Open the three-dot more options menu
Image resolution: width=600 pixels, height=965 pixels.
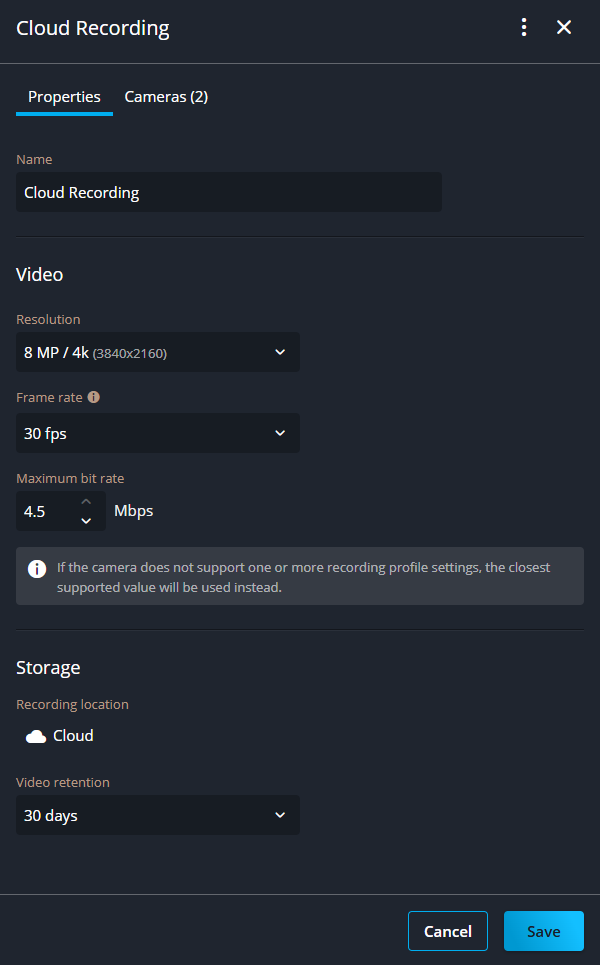pyautogui.click(x=524, y=28)
